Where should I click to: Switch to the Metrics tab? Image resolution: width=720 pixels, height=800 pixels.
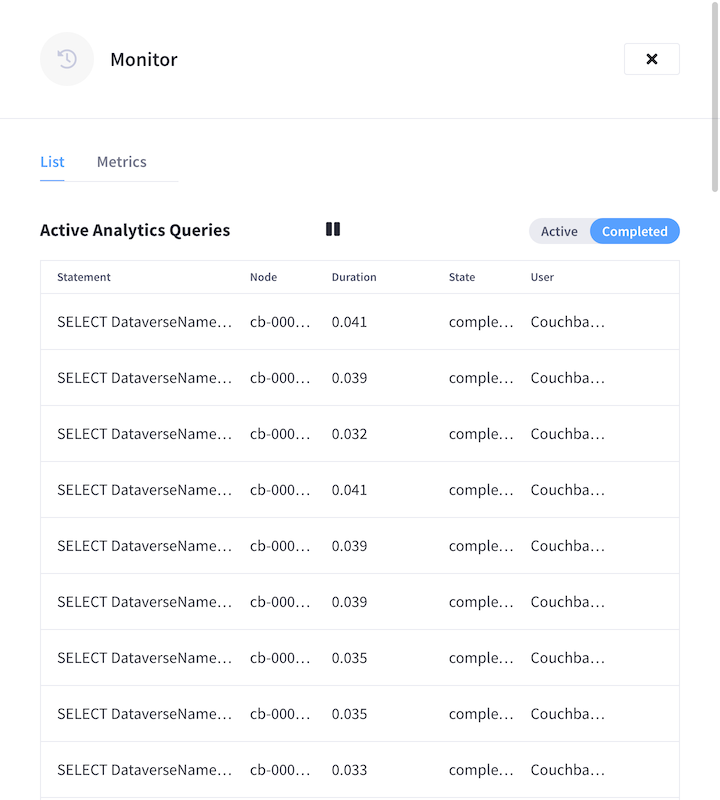click(x=121, y=161)
